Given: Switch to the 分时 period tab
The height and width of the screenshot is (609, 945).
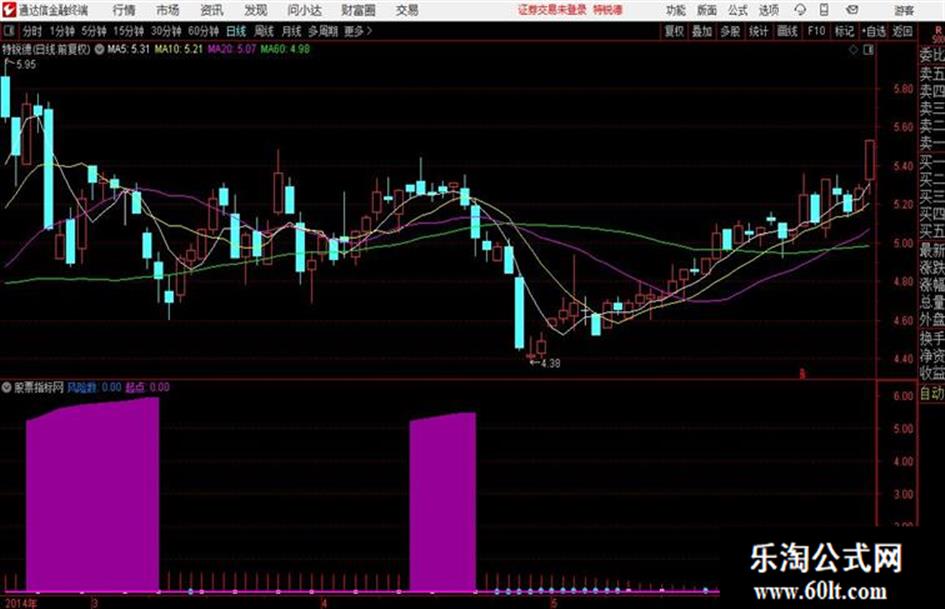Looking at the screenshot, I should click(33, 31).
